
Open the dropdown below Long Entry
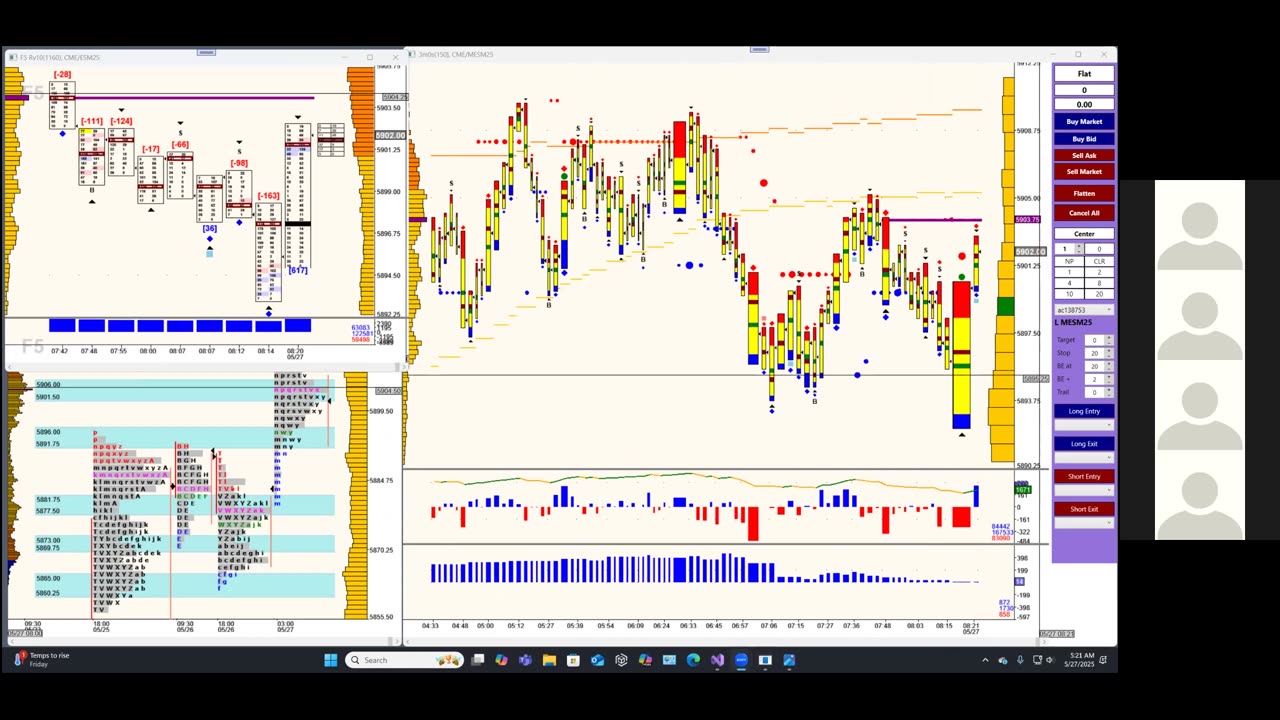click(1084, 425)
